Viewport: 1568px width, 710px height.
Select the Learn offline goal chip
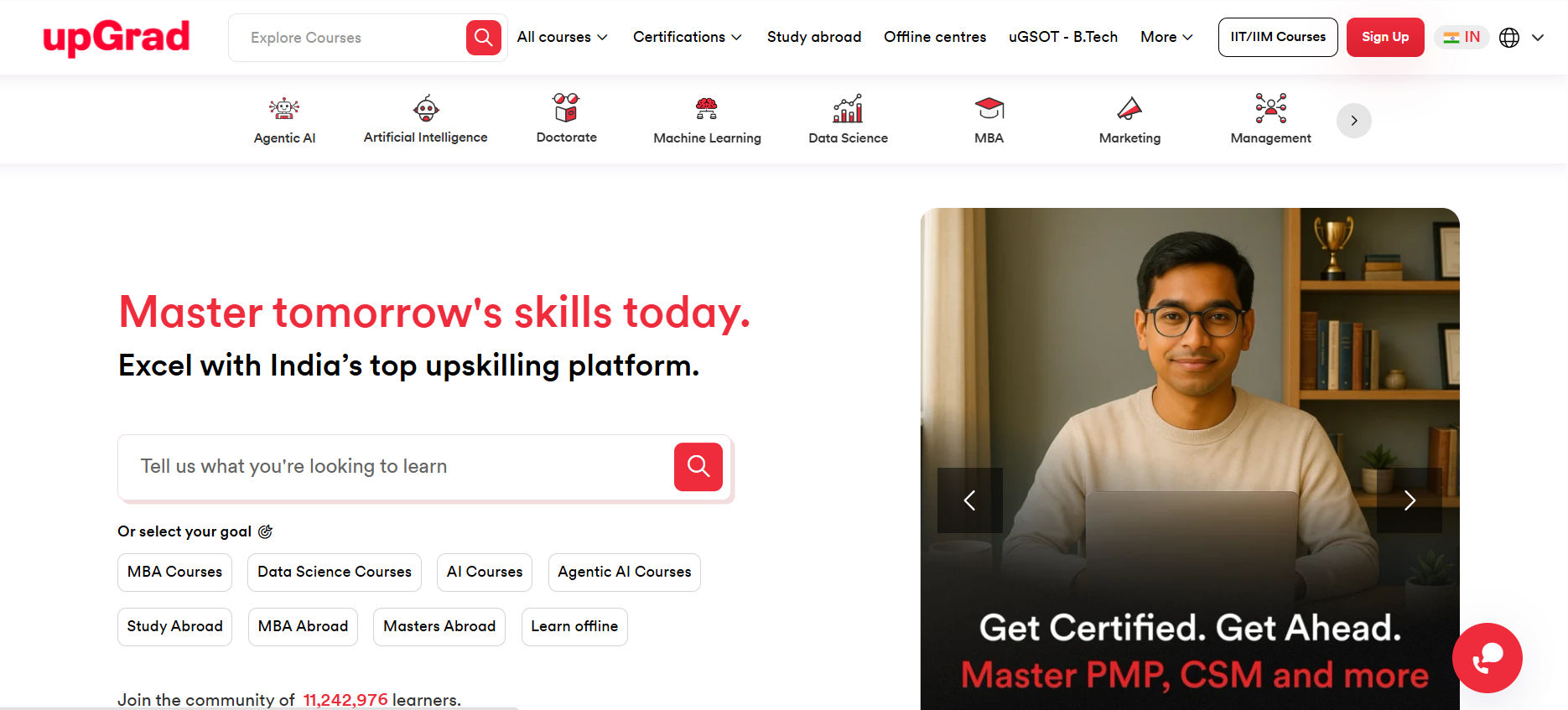coord(574,627)
